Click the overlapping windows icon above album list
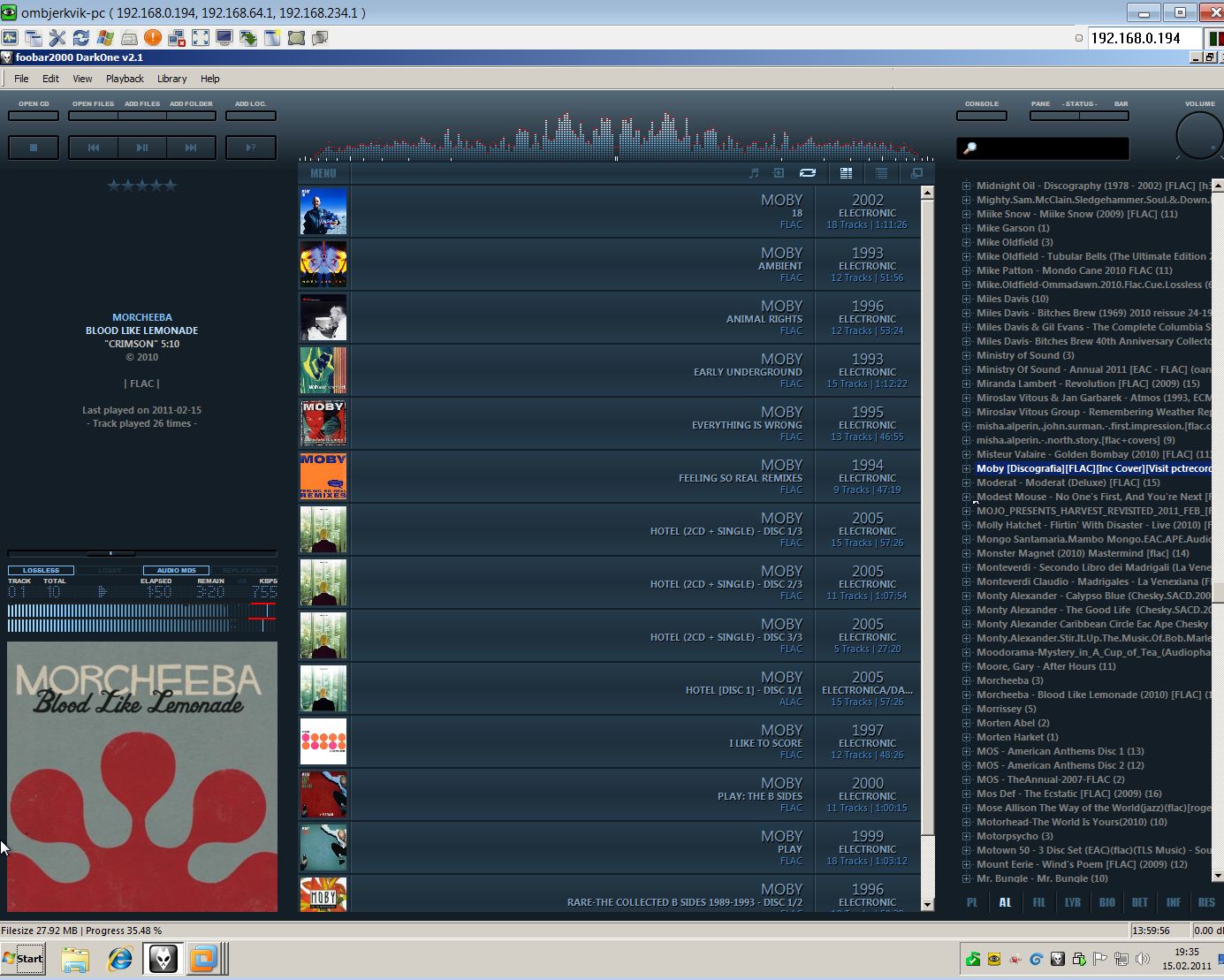The image size is (1224, 980). pos(916,173)
